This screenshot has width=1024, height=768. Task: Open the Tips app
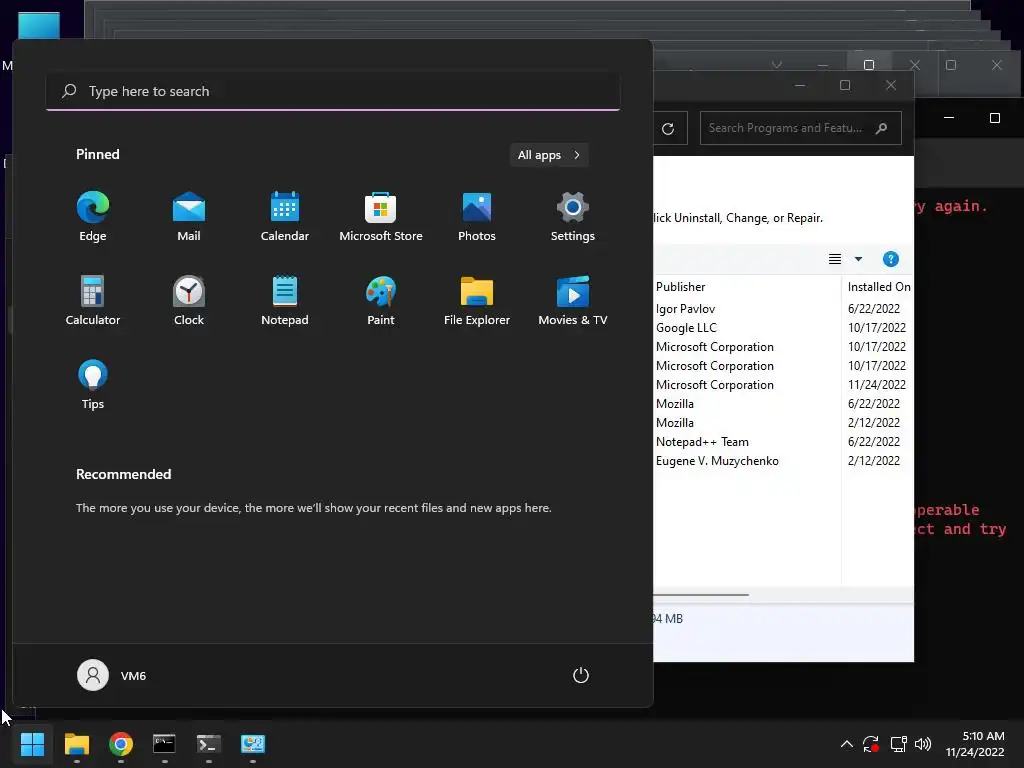93,385
